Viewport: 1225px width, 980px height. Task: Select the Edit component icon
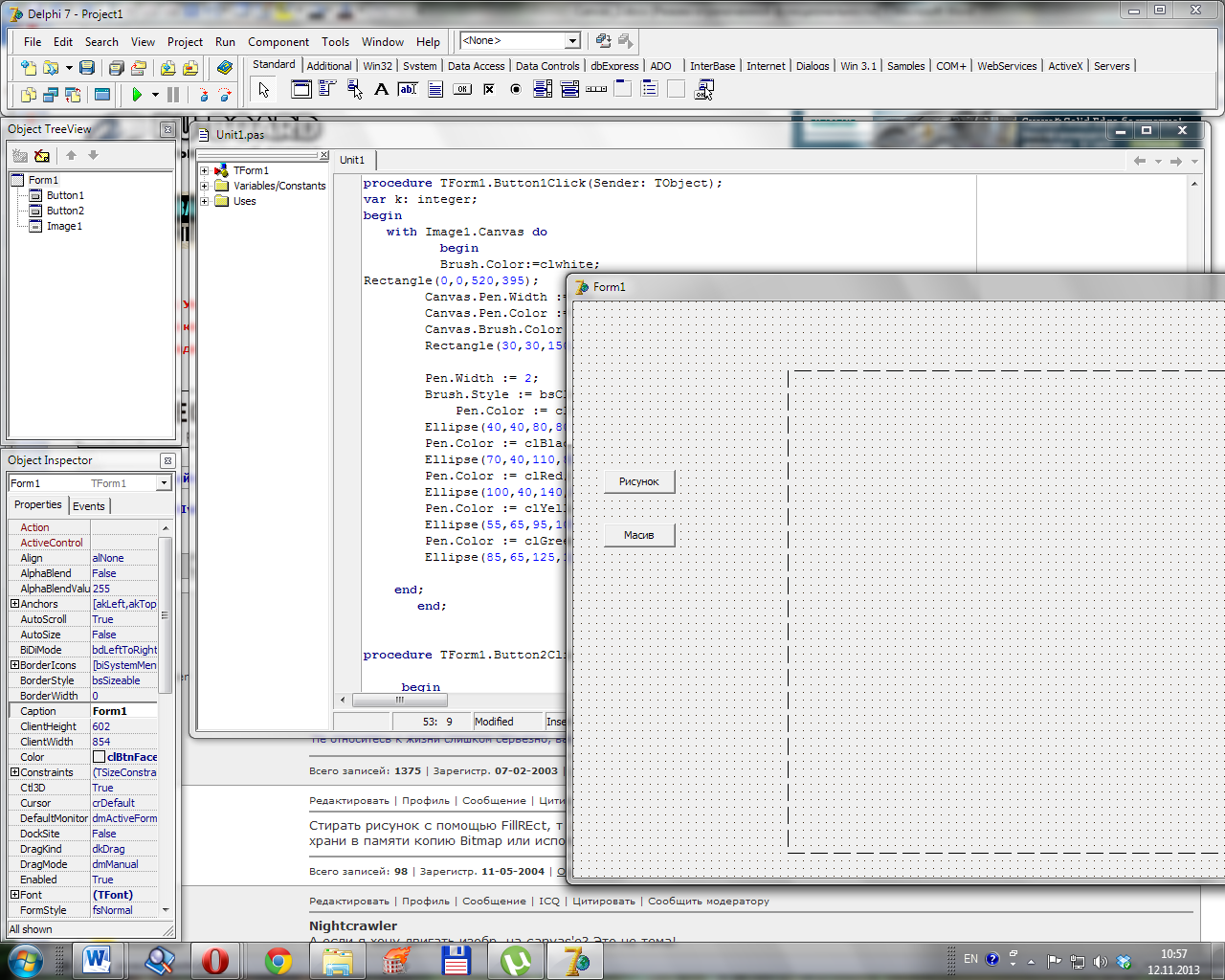point(408,89)
